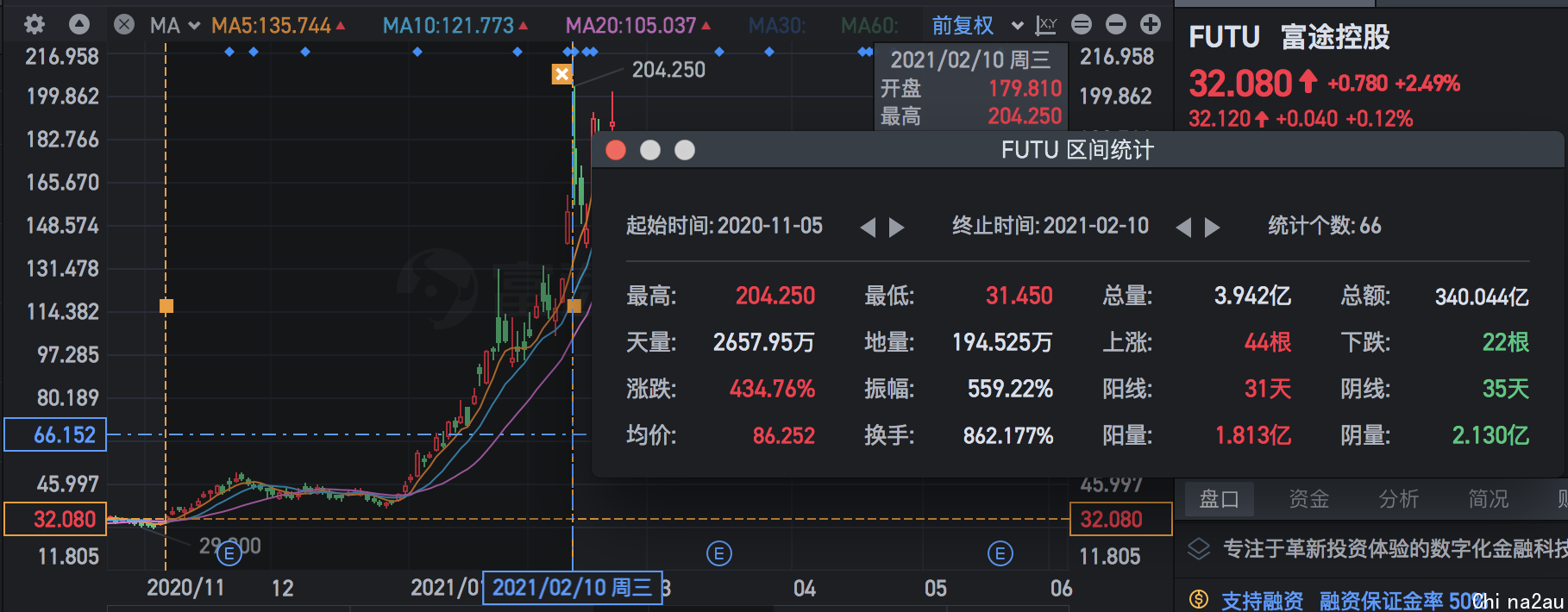
Task: Click the 支持融资 link
Action: pyautogui.click(x=1263, y=601)
